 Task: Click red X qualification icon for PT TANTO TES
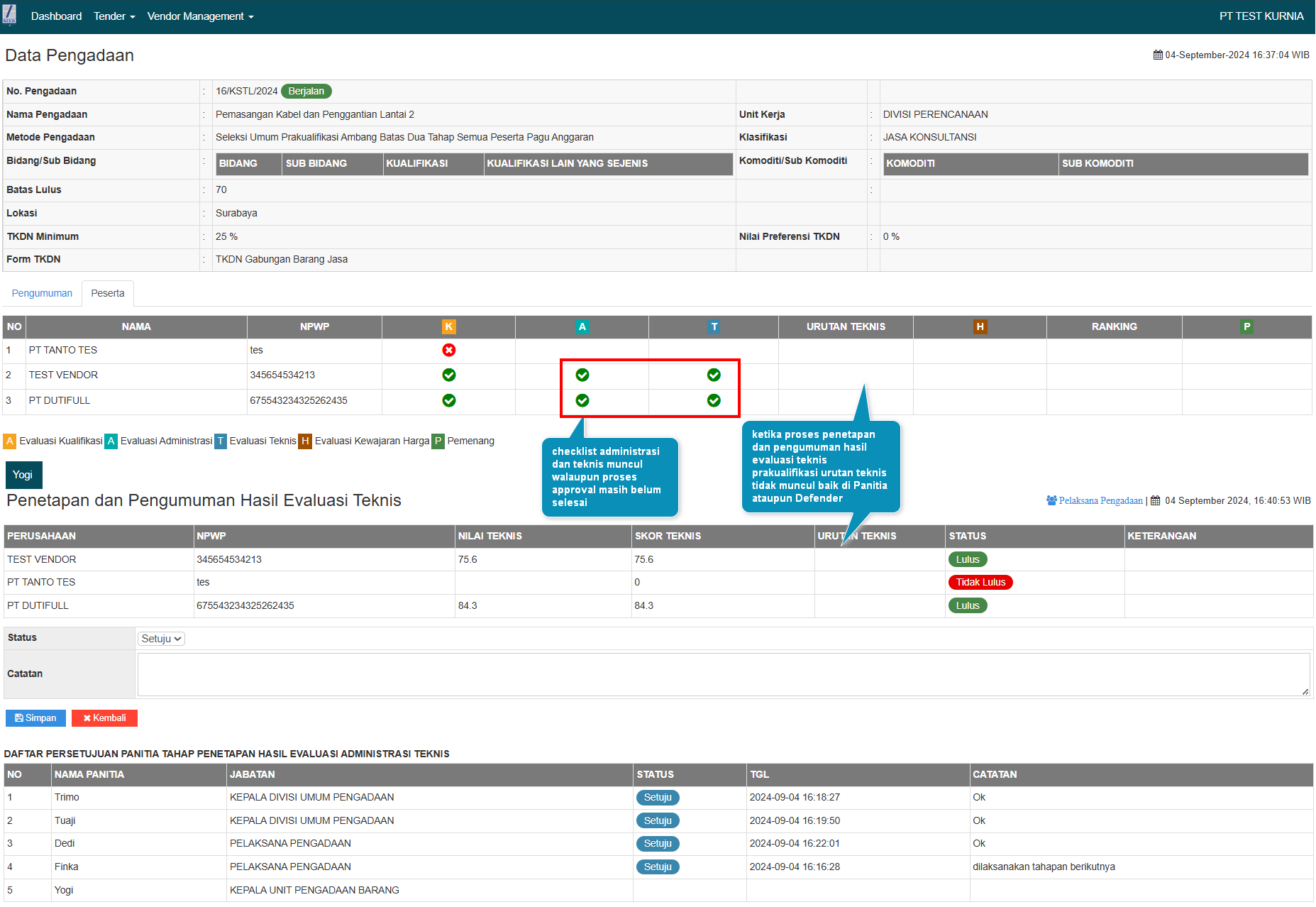tap(448, 350)
